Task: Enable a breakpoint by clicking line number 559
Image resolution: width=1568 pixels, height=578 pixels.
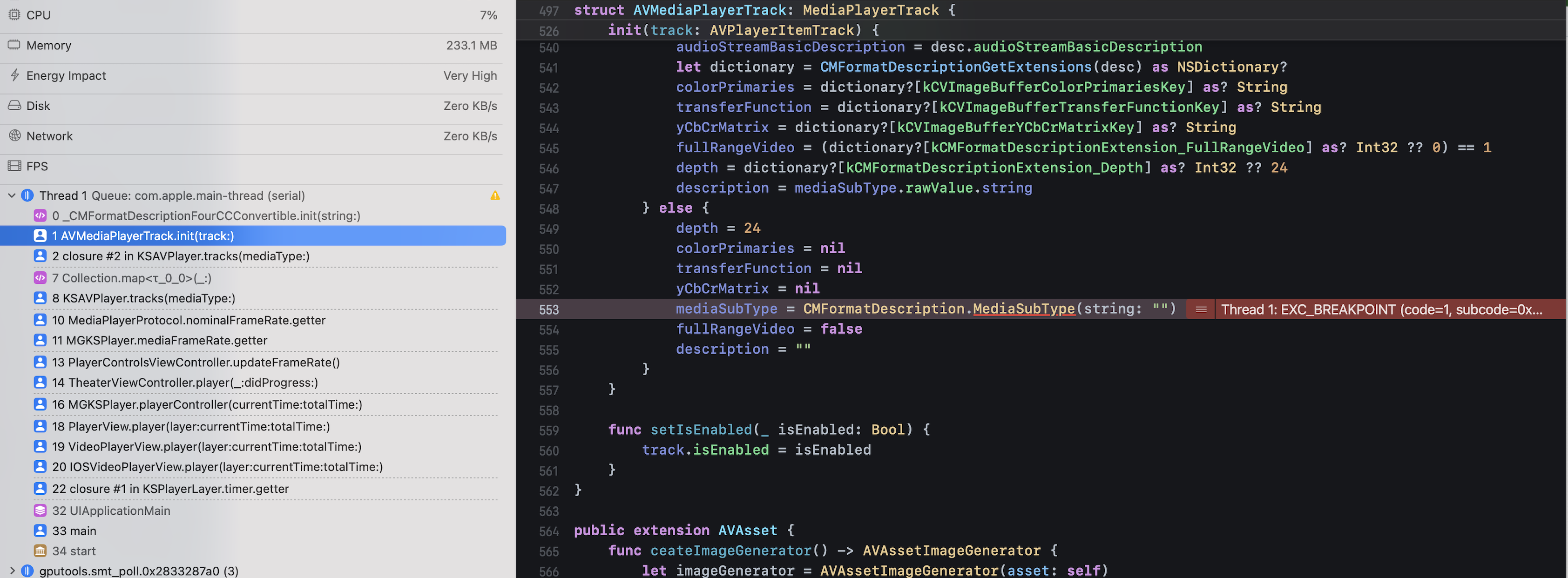Action: (548, 430)
